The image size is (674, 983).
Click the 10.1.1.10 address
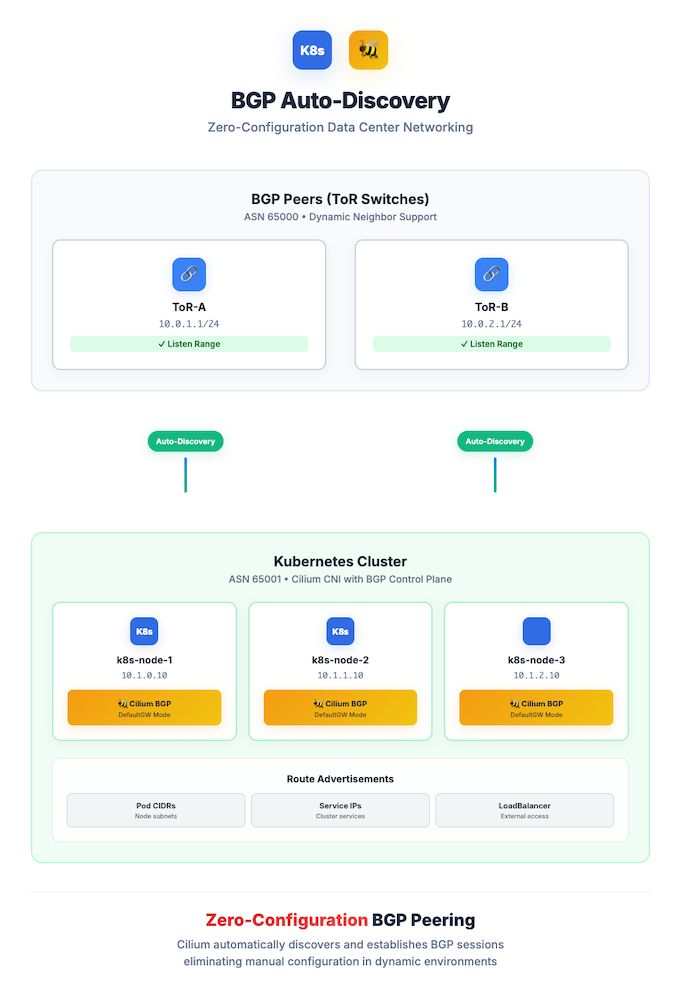(340, 676)
